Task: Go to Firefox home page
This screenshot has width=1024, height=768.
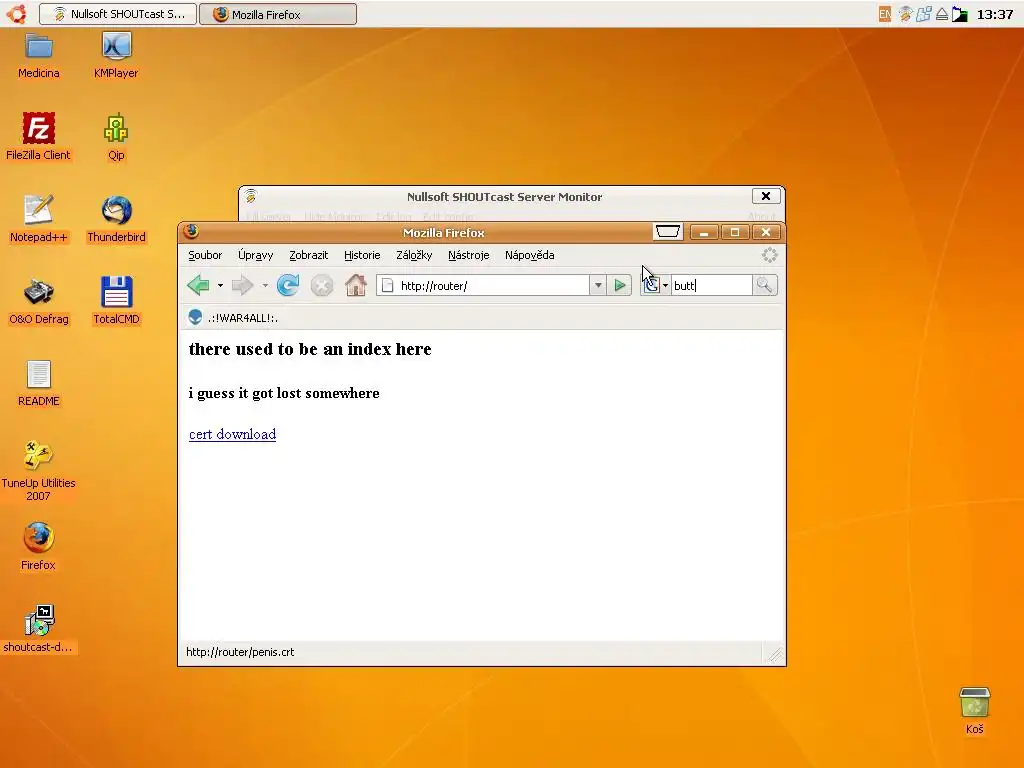Action: click(356, 285)
